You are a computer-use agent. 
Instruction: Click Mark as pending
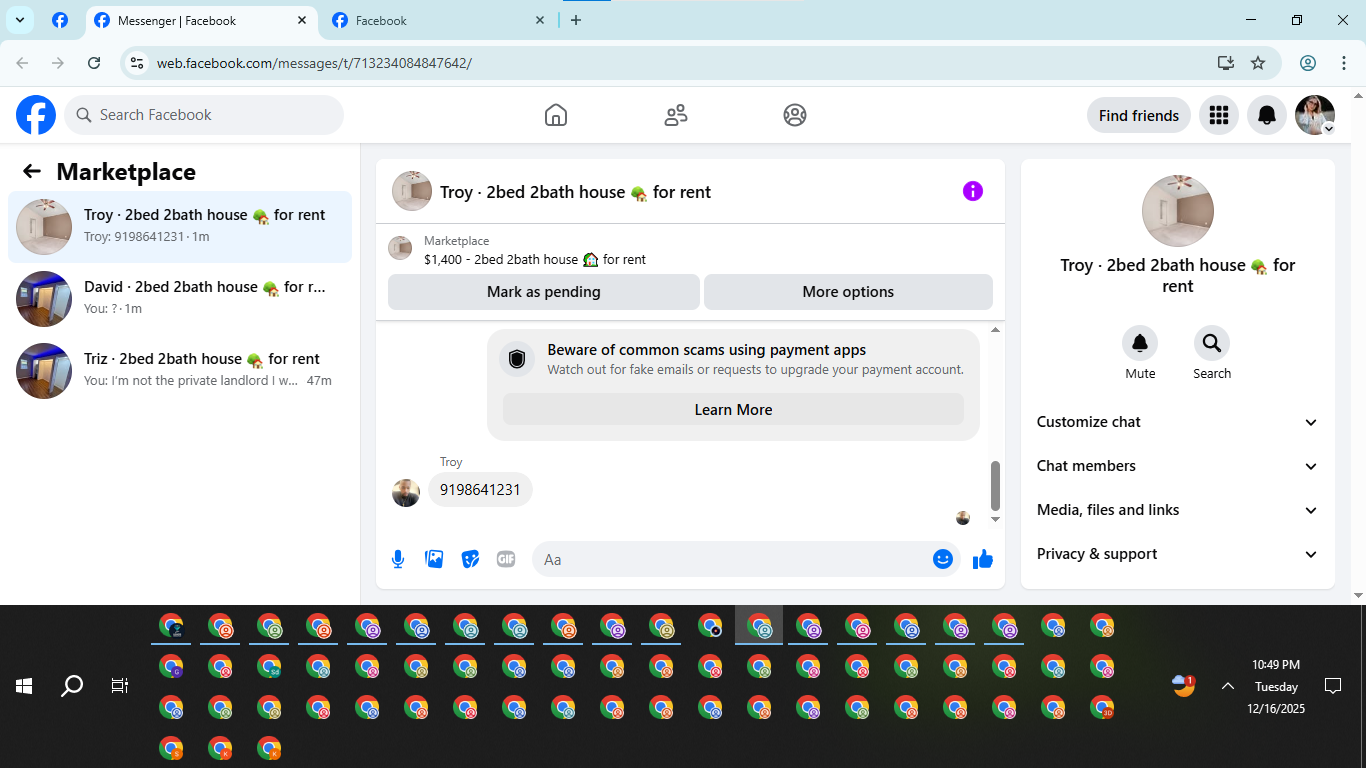click(x=544, y=292)
